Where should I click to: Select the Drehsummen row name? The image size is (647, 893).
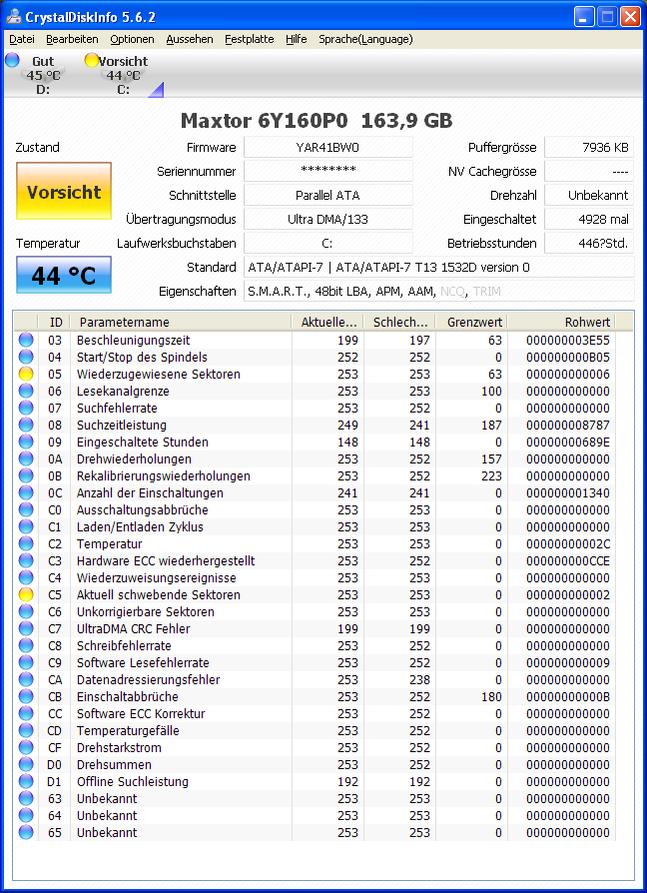point(114,764)
